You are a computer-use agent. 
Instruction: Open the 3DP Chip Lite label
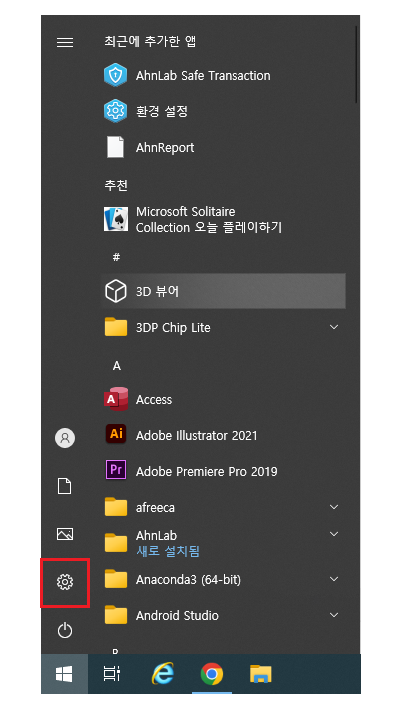[173, 327]
